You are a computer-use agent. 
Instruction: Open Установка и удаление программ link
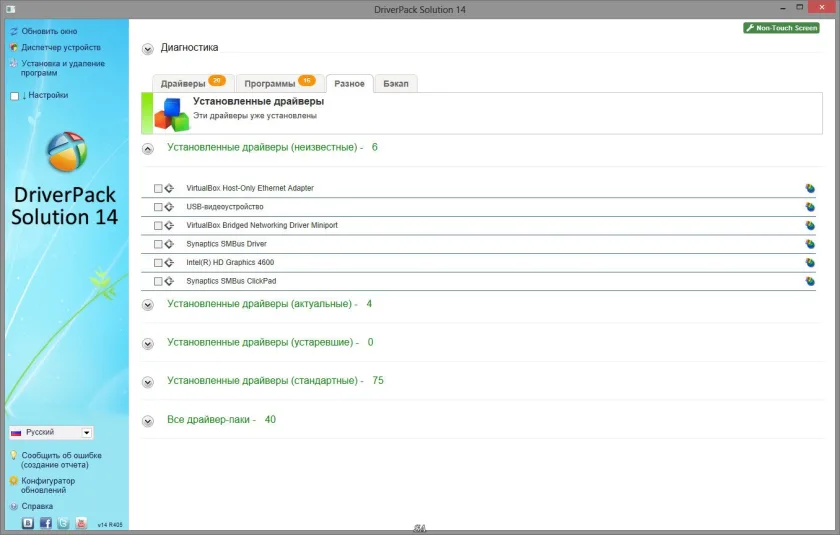pos(63,68)
